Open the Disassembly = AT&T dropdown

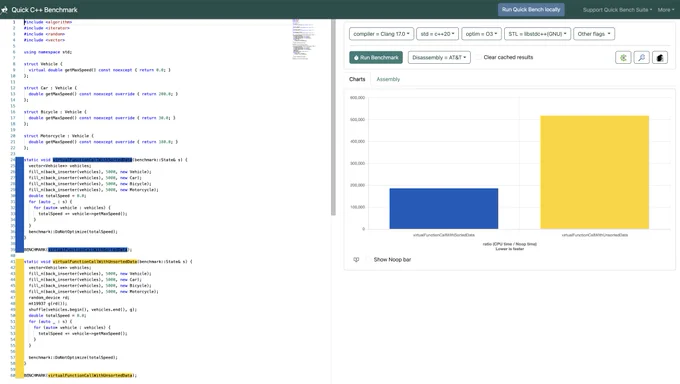pyautogui.click(x=439, y=57)
